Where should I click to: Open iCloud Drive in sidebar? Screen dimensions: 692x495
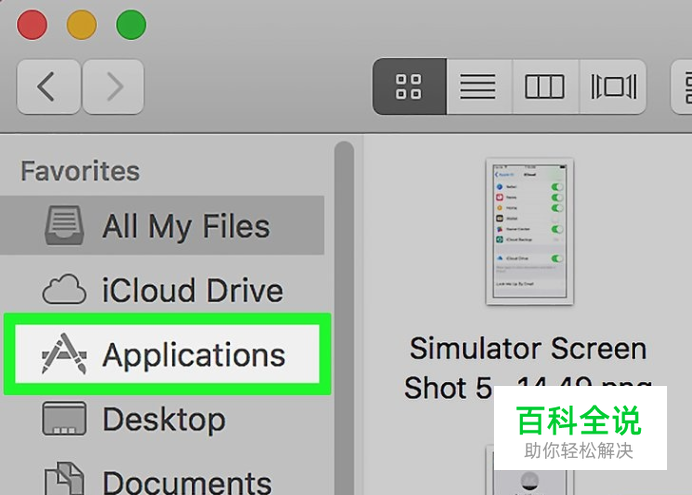162,290
